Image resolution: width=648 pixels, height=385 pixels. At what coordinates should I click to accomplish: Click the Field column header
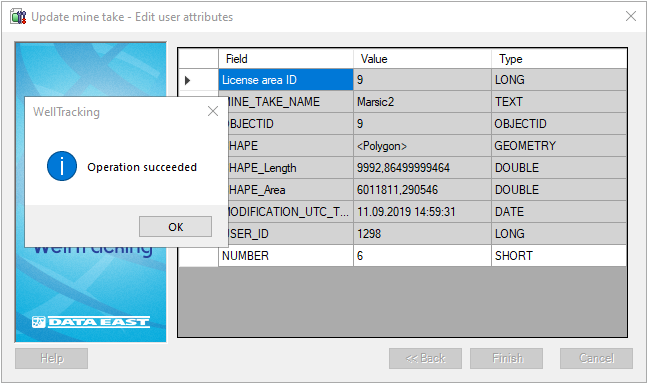[286, 59]
